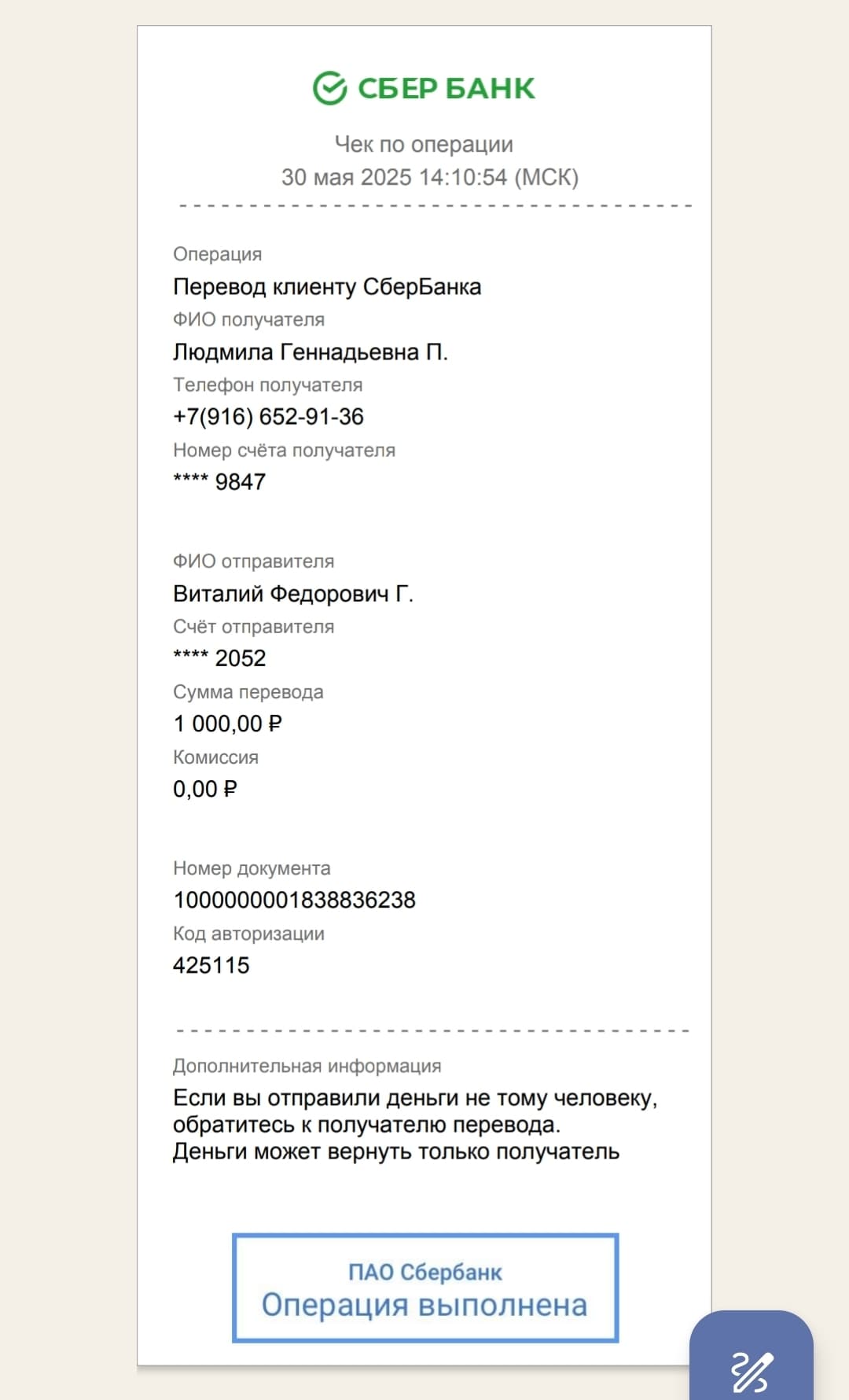Click the Чек по операции heading
849x1400 pixels.
pyautogui.click(x=424, y=144)
